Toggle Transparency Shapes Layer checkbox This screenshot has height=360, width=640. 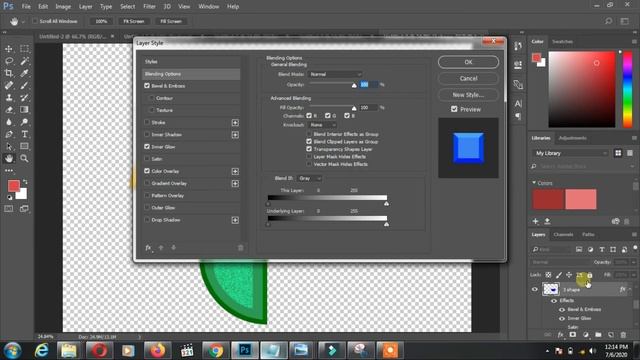(309, 149)
